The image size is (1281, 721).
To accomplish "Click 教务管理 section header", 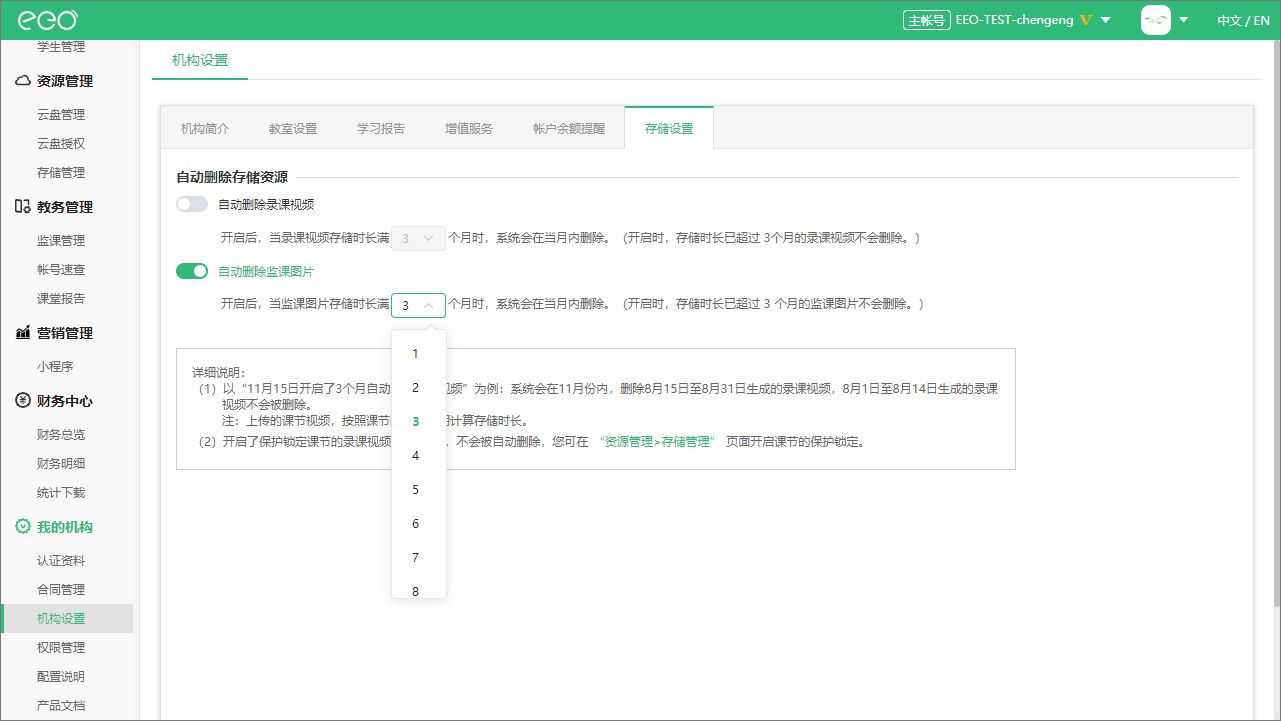I will (x=65, y=207).
